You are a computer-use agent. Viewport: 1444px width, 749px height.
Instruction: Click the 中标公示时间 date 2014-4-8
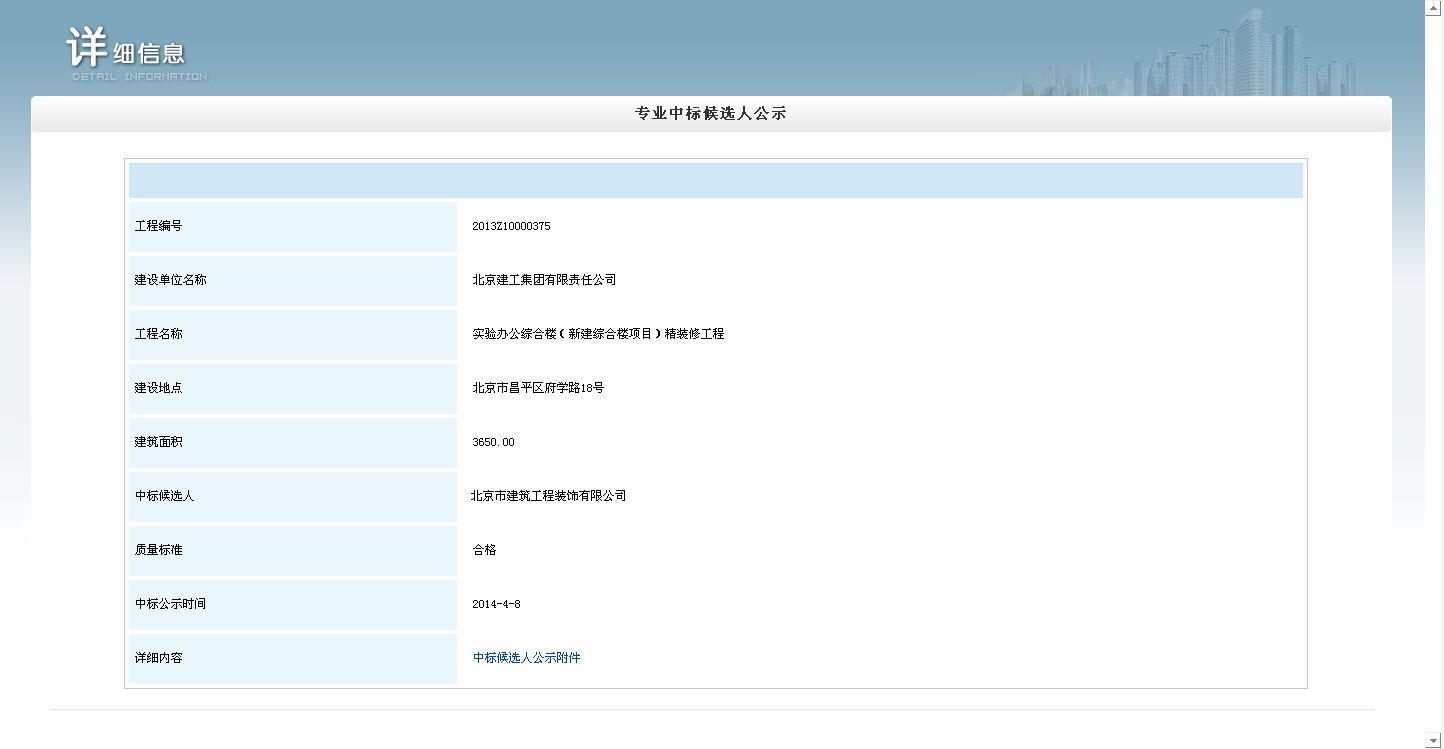point(496,604)
